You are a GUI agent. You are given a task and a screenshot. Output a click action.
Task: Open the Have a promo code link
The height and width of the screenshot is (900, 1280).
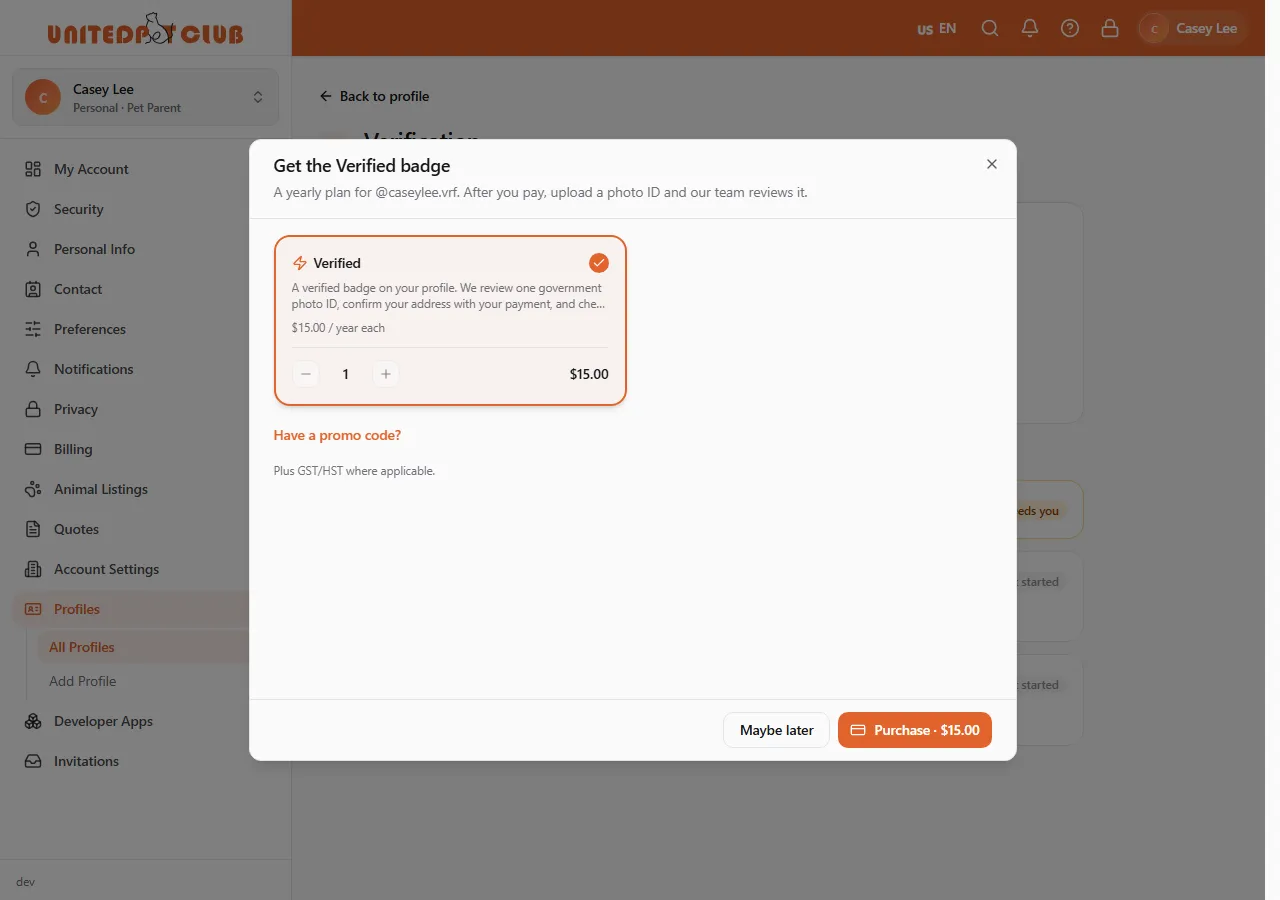point(337,435)
